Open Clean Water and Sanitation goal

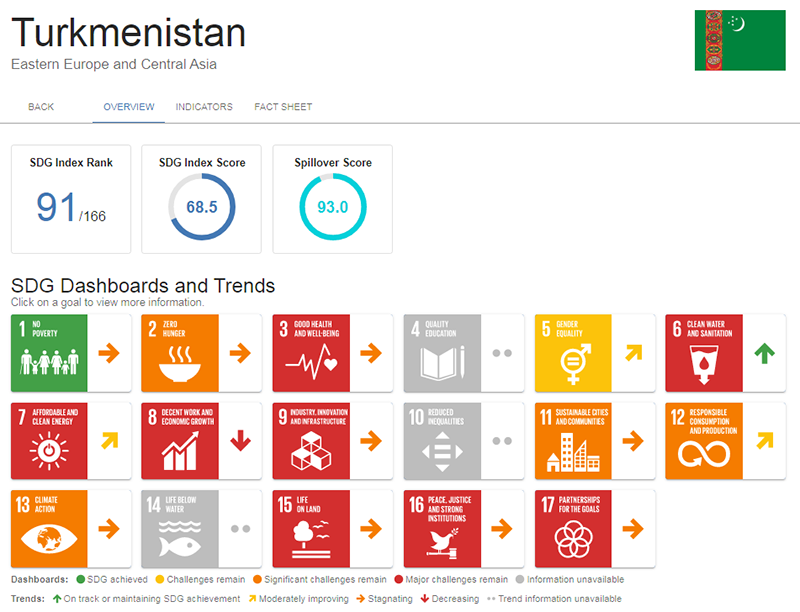[704, 353]
